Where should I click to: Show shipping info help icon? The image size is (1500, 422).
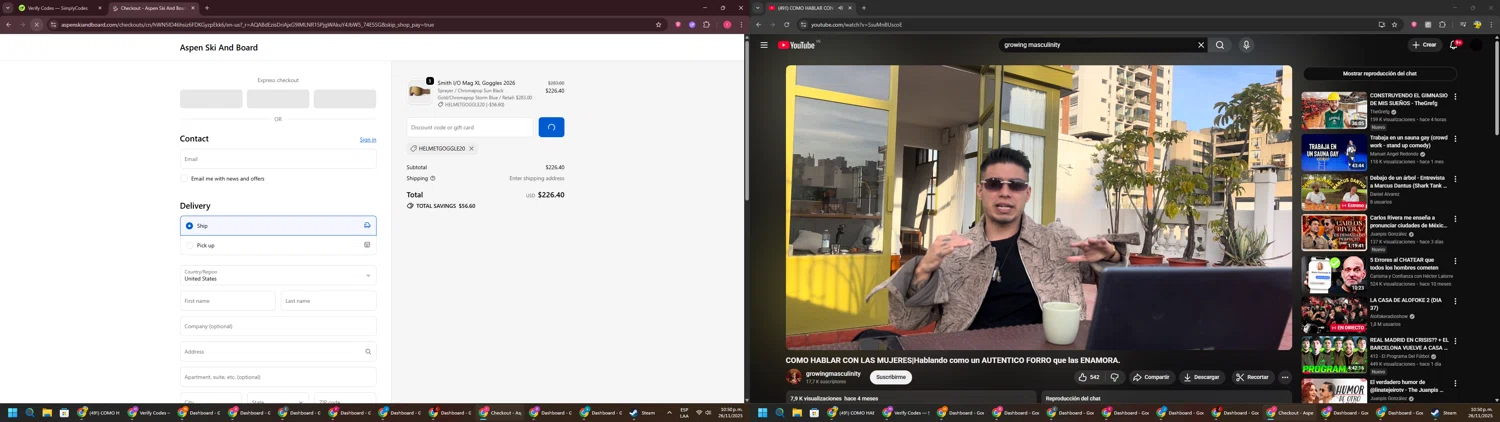click(433, 178)
